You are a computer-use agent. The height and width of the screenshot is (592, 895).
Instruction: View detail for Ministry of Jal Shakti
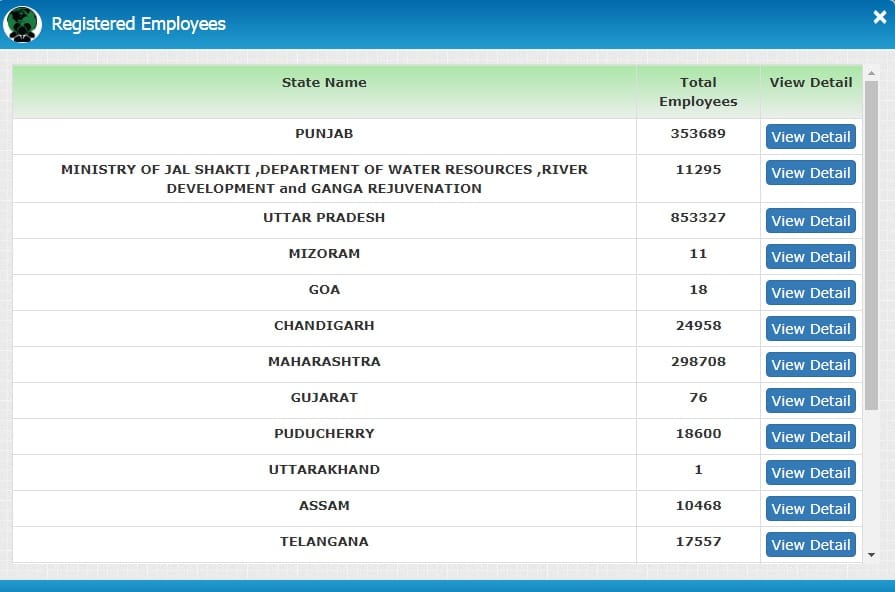811,172
